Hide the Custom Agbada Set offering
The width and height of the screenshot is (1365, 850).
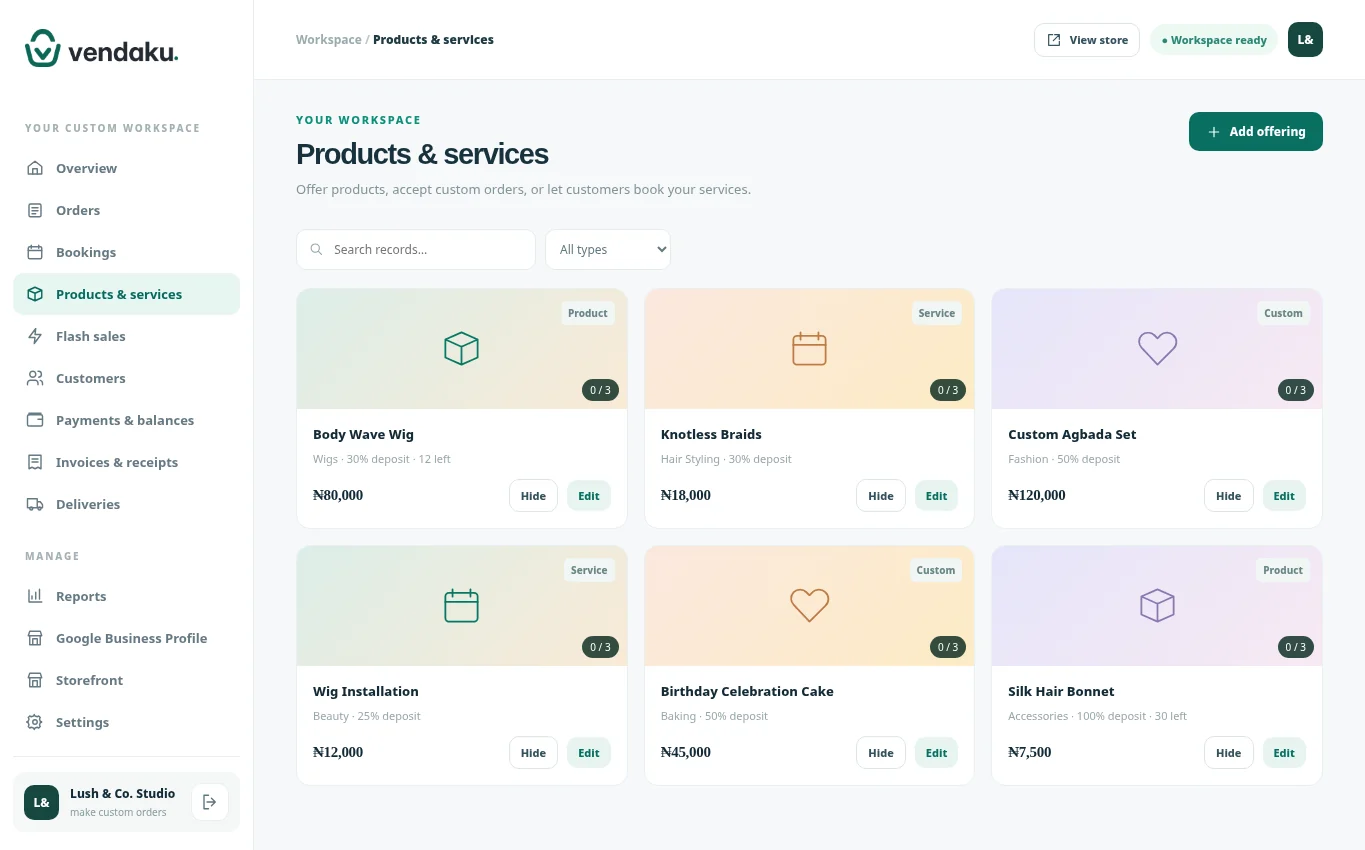1228,496
